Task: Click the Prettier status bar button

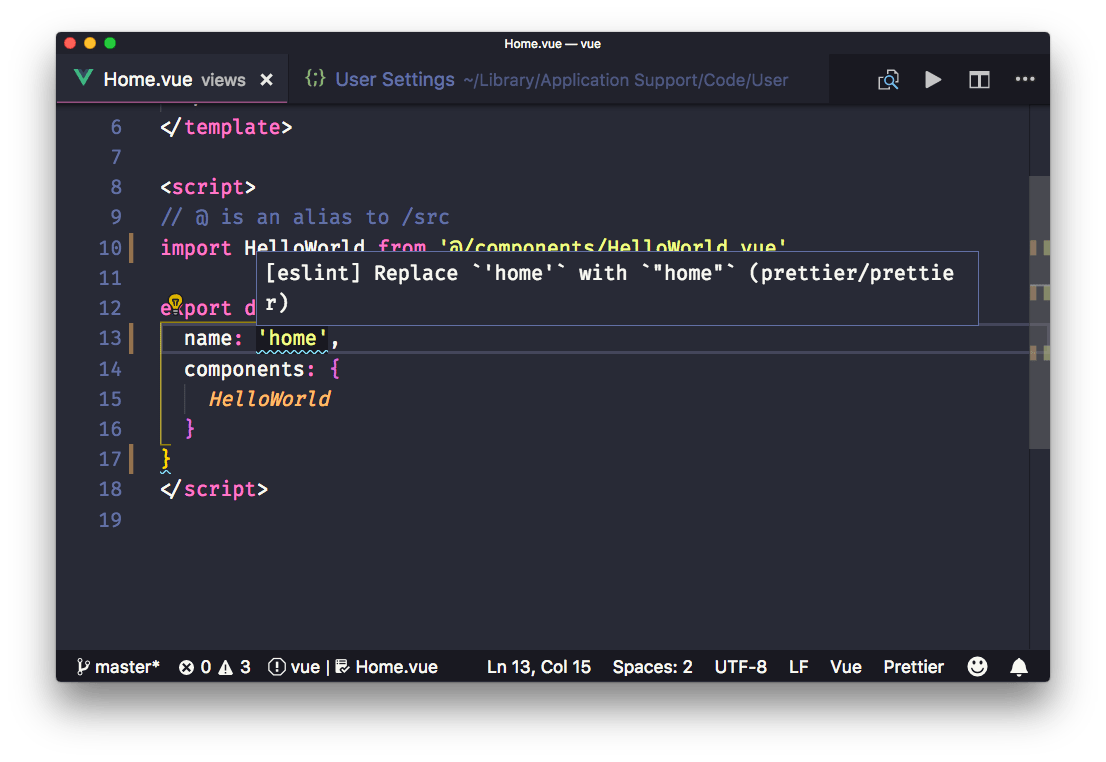Action: tap(913, 667)
